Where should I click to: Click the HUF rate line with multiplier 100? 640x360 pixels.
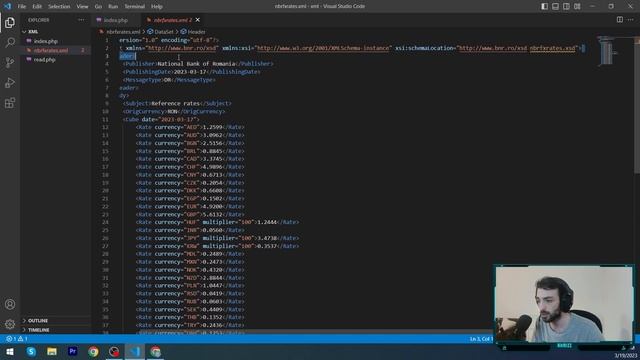218,222
